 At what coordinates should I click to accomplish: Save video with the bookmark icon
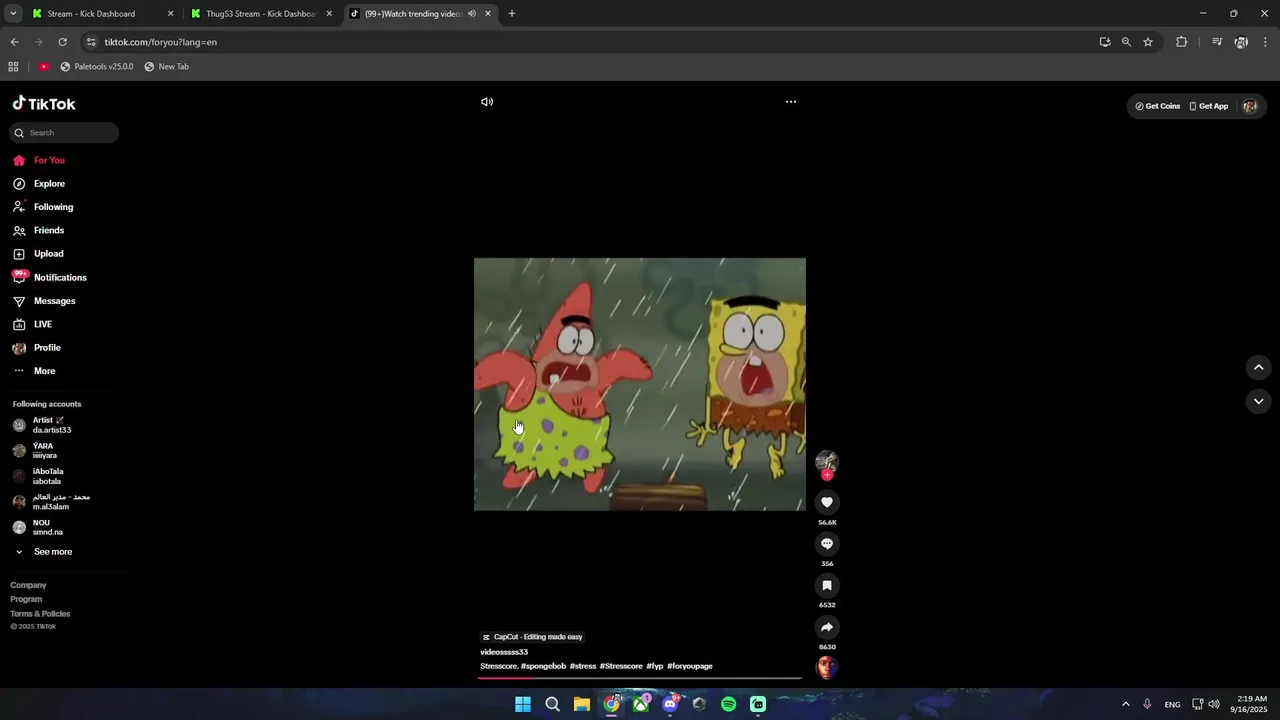click(x=827, y=586)
